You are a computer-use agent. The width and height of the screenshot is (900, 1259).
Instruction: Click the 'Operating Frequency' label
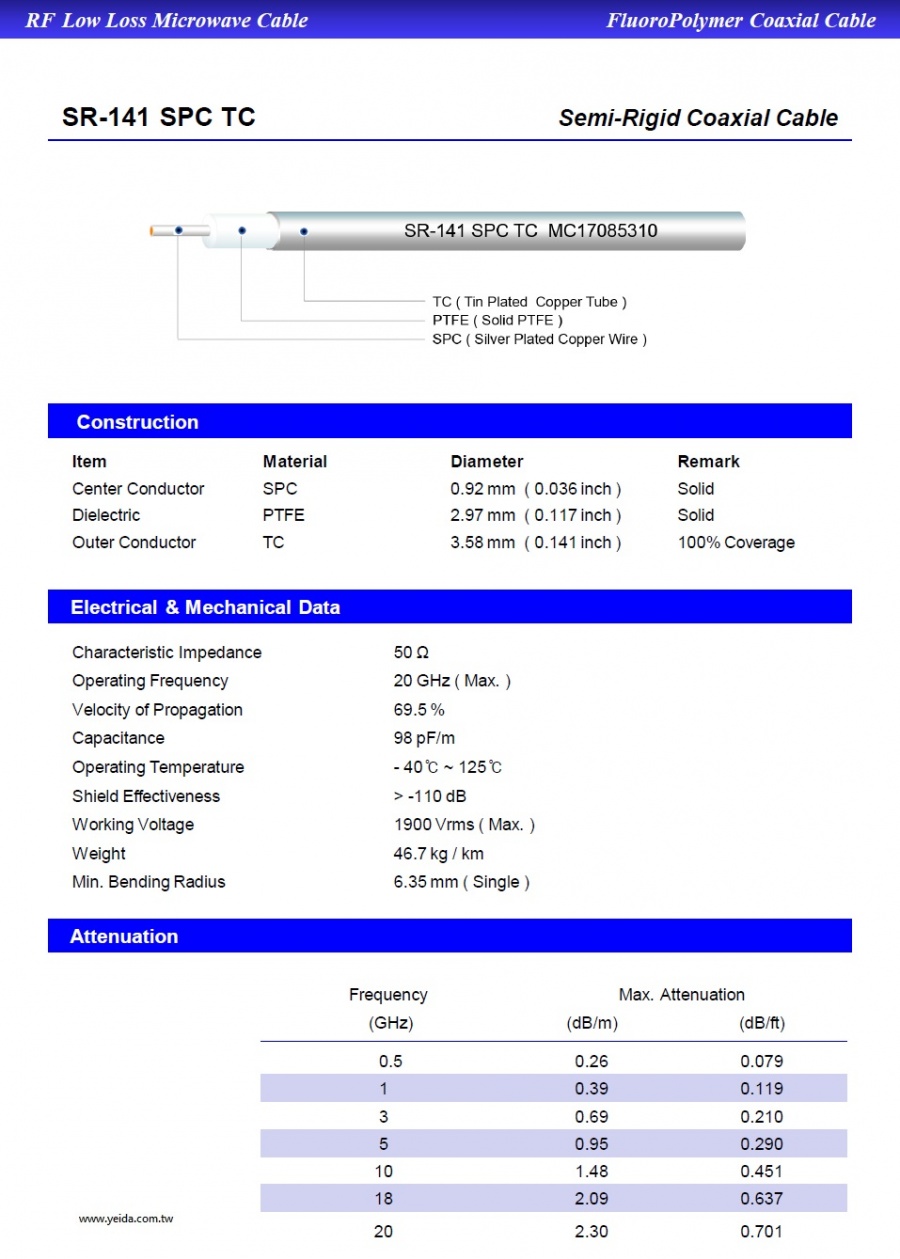pos(150,681)
